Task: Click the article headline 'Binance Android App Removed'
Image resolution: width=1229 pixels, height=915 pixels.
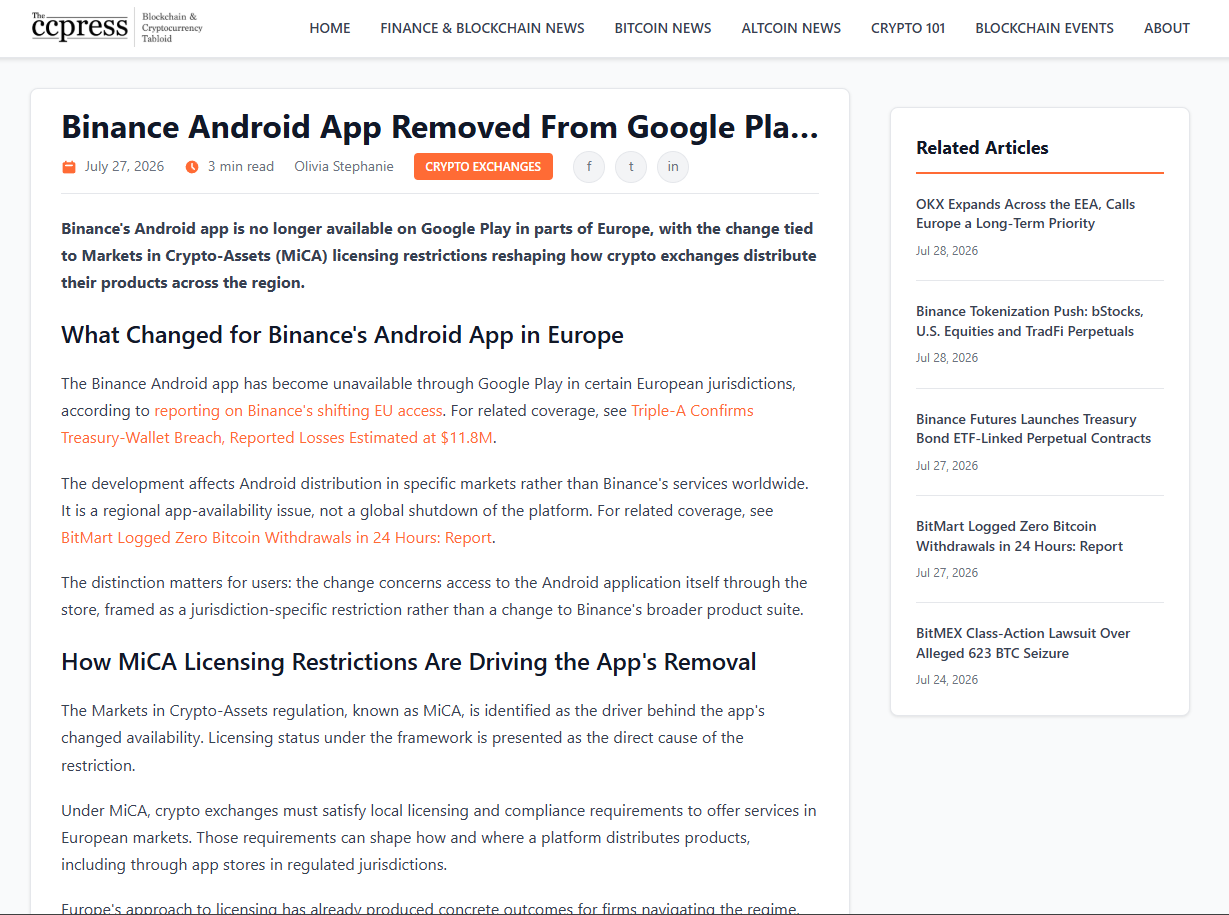Action: (x=440, y=127)
